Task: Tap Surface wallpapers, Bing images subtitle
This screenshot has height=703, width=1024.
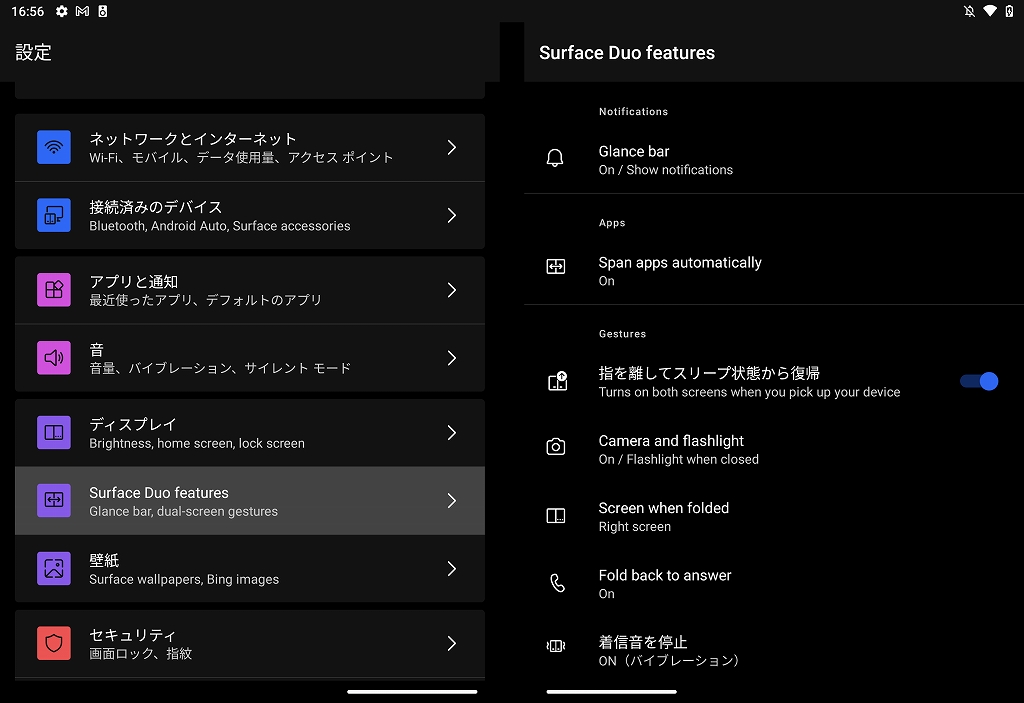Action: click(x=184, y=579)
